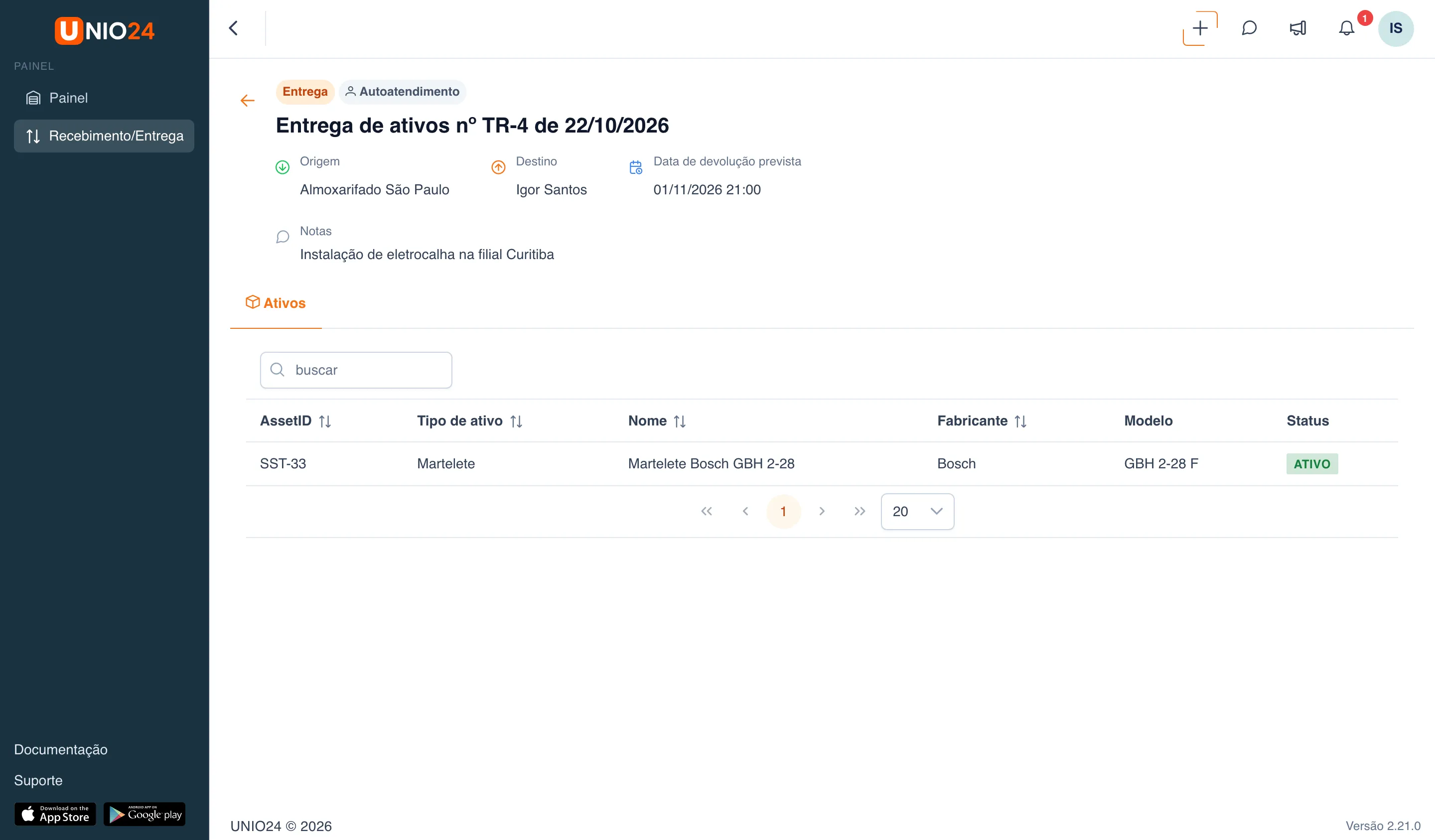Click the plus create-new icon
Image resolution: width=1435 pixels, height=840 pixels.
[x=1200, y=28]
